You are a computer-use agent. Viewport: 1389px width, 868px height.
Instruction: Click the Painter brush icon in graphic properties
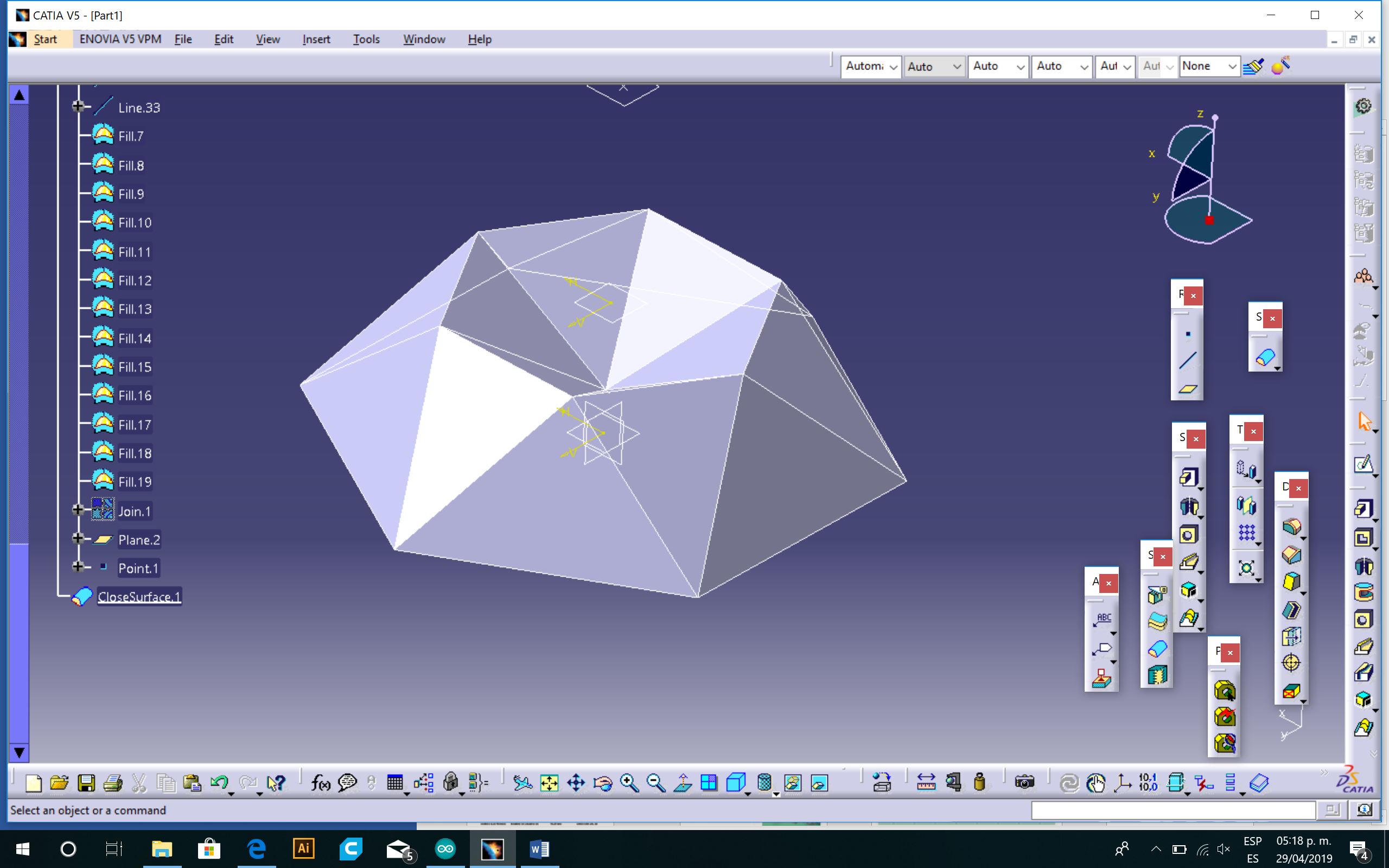pos(1253,66)
